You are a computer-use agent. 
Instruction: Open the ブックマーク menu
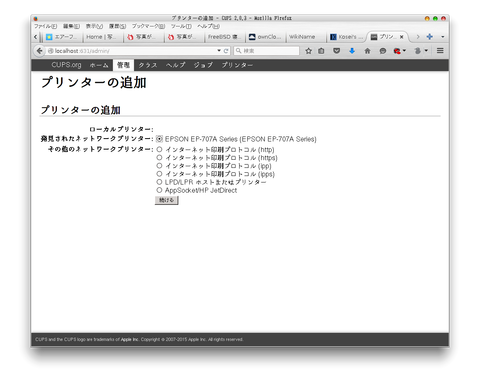[148, 26]
